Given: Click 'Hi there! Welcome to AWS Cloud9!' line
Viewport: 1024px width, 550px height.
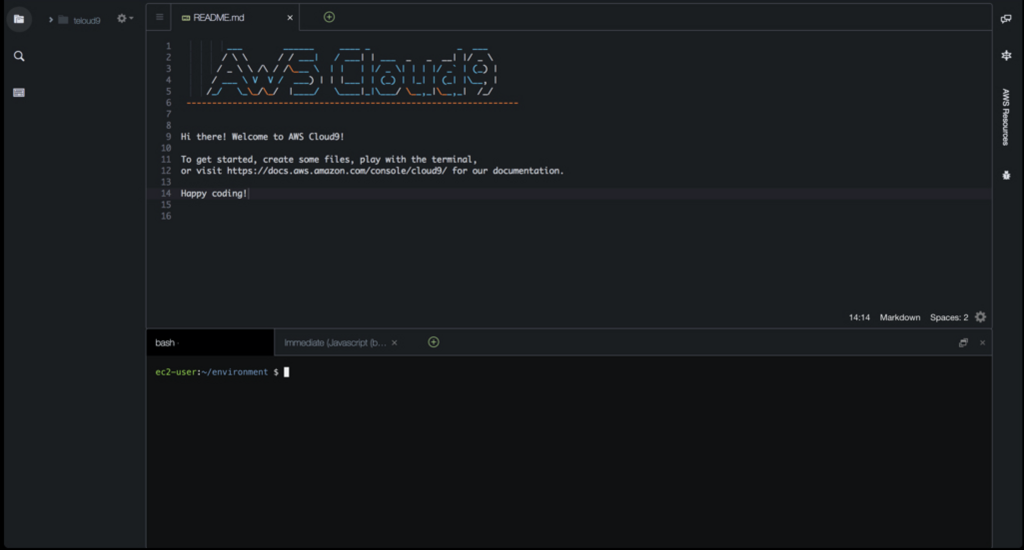Looking at the screenshot, I should tap(262, 137).
